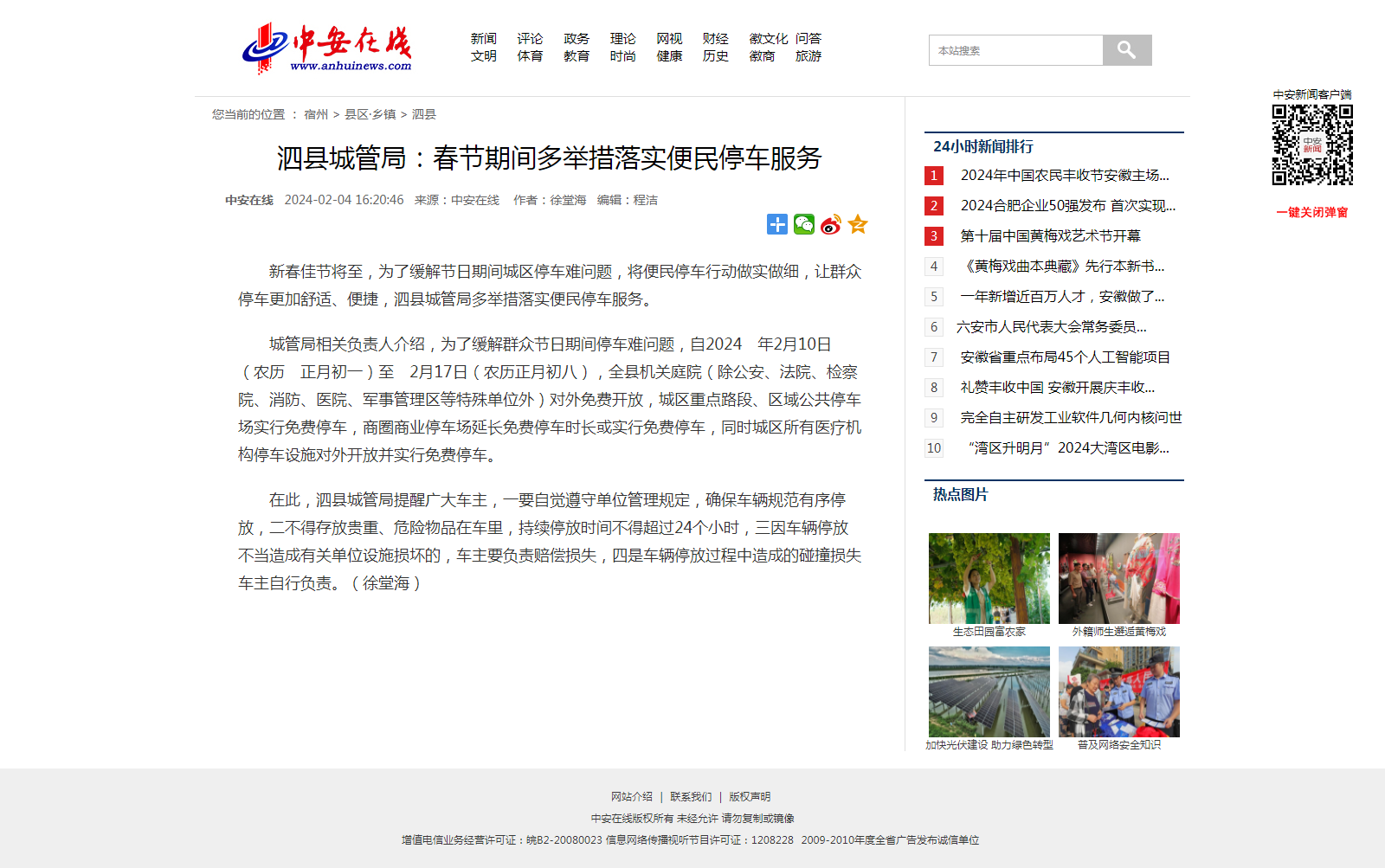This screenshot has height=868, width=1385.
Task: Click the 作者：徐堂海 author text
Action: click(x=550, y=200)
